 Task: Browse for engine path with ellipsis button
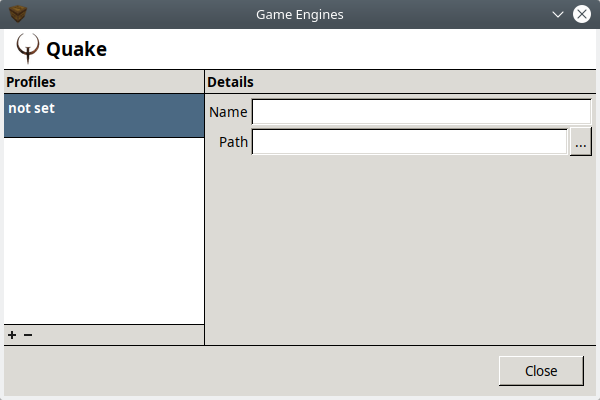point(580,142)
